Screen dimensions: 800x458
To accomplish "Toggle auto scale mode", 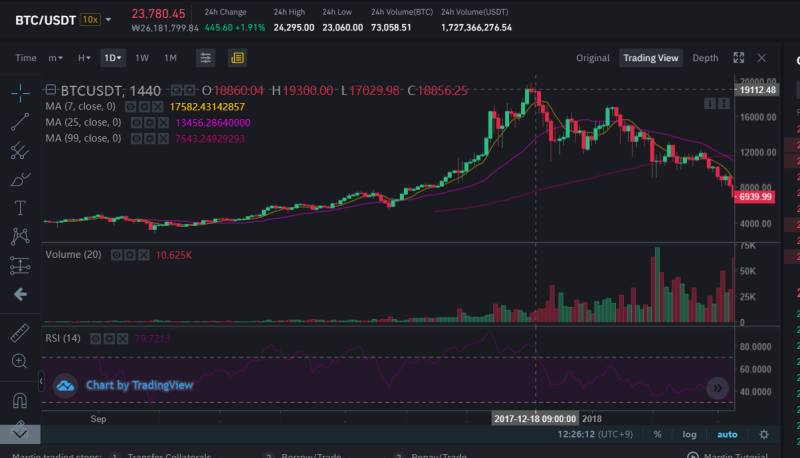I will tap(727, 435).
